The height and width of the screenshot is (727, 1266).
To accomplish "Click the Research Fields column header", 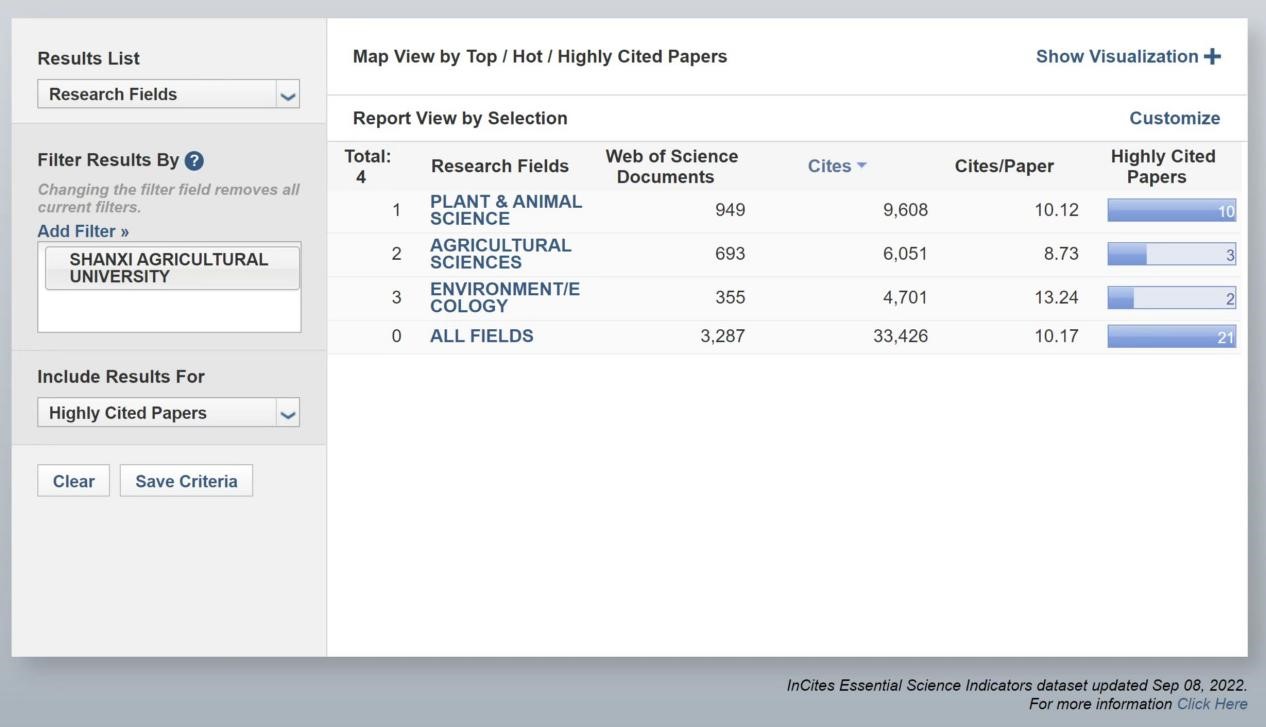I will pyautogui.click(x=499, y=166).
